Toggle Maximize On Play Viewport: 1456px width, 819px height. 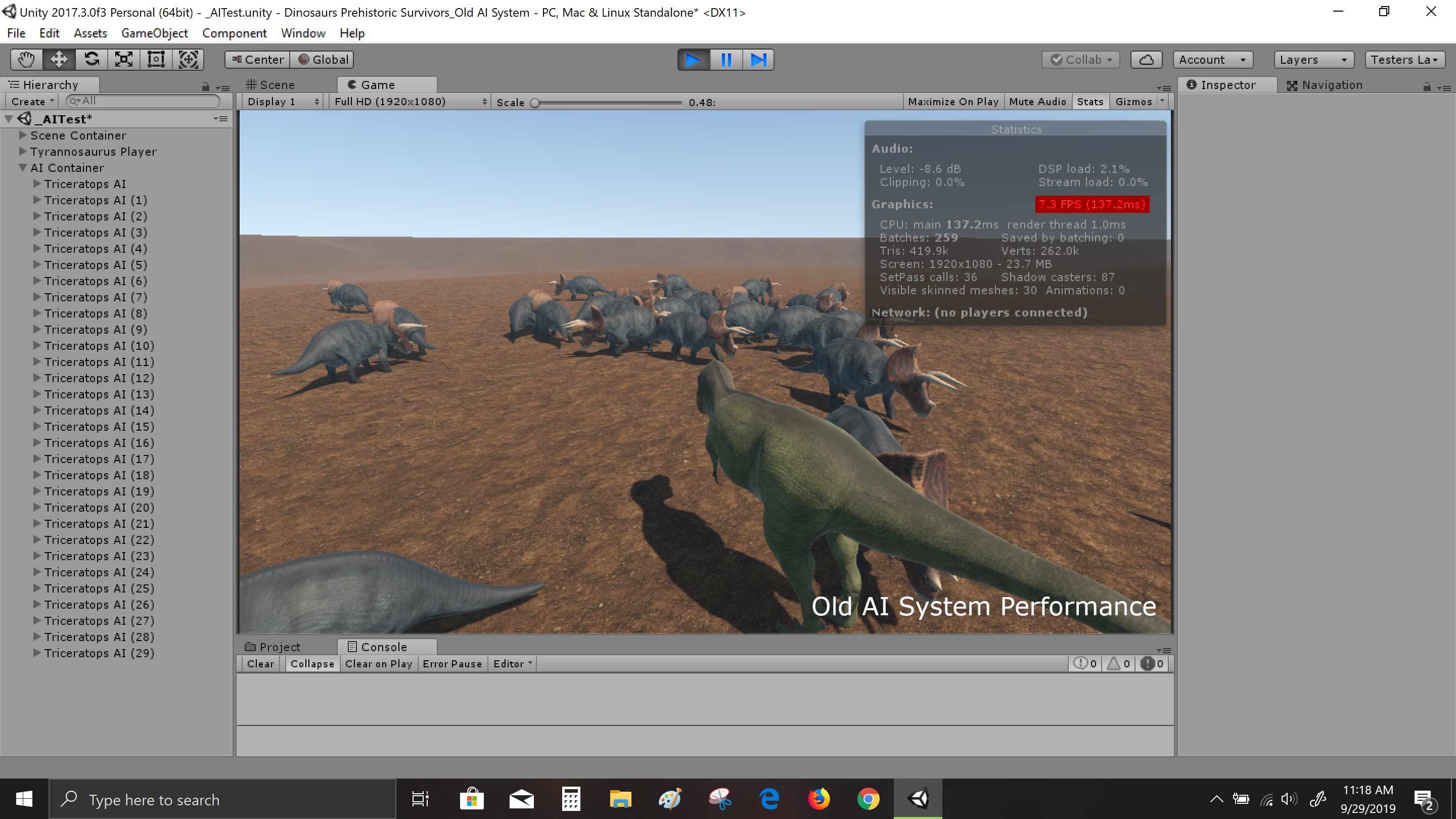pyautogui.click(x=953, y=102)
